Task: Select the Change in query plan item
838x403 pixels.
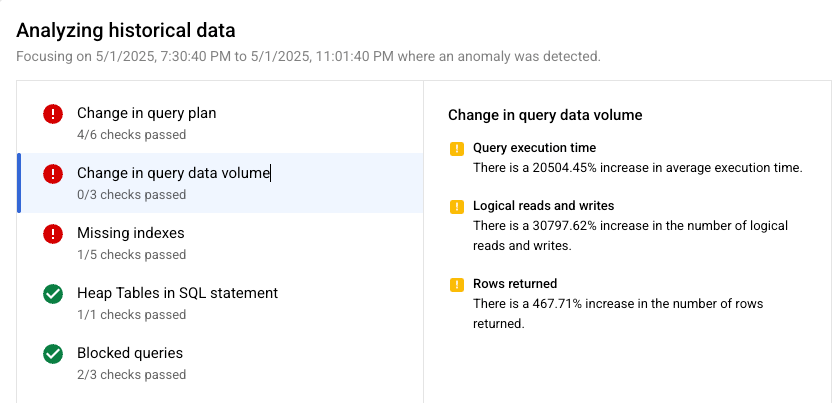Action: click(x=146, y=113)
